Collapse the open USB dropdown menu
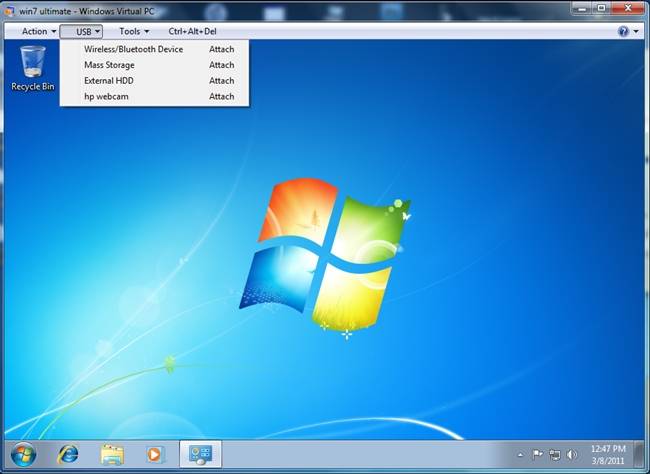This screenshot has height=474, width=650. coord(88,31)
